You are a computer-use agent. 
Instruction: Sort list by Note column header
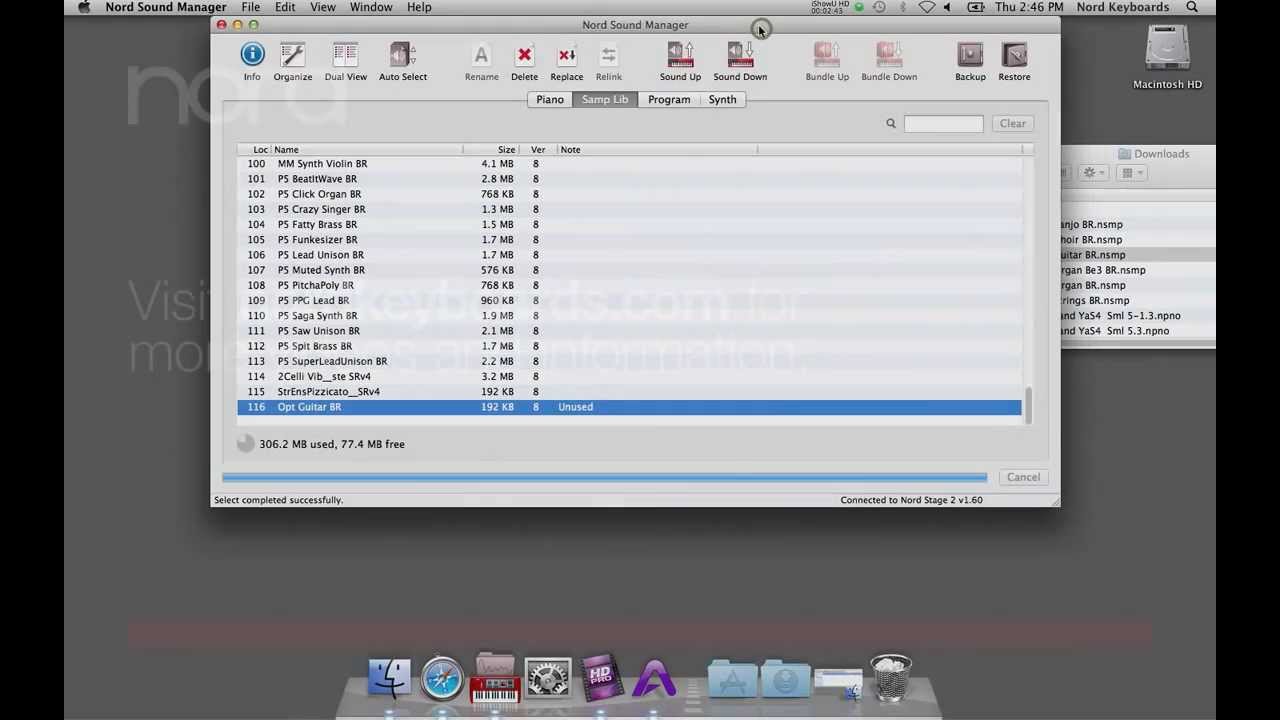(656, 149)
